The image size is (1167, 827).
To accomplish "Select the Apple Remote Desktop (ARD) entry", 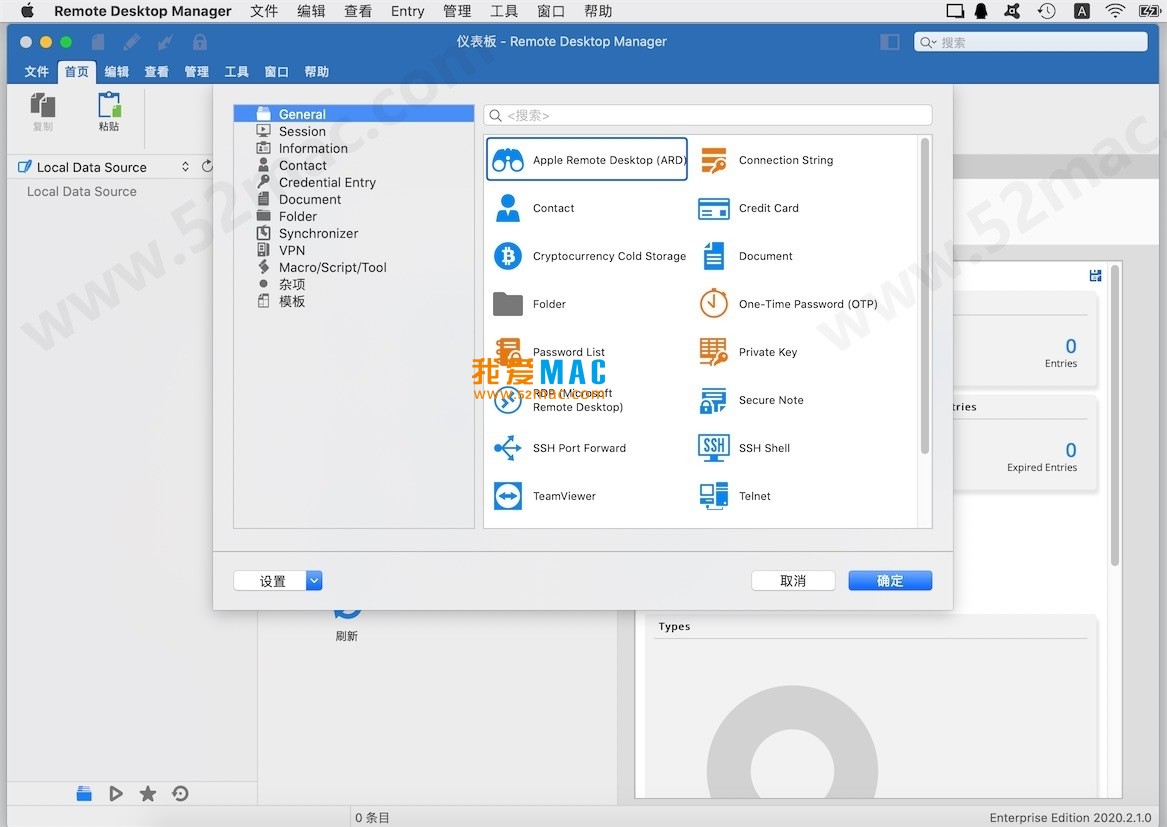I will tap(587, 160).
